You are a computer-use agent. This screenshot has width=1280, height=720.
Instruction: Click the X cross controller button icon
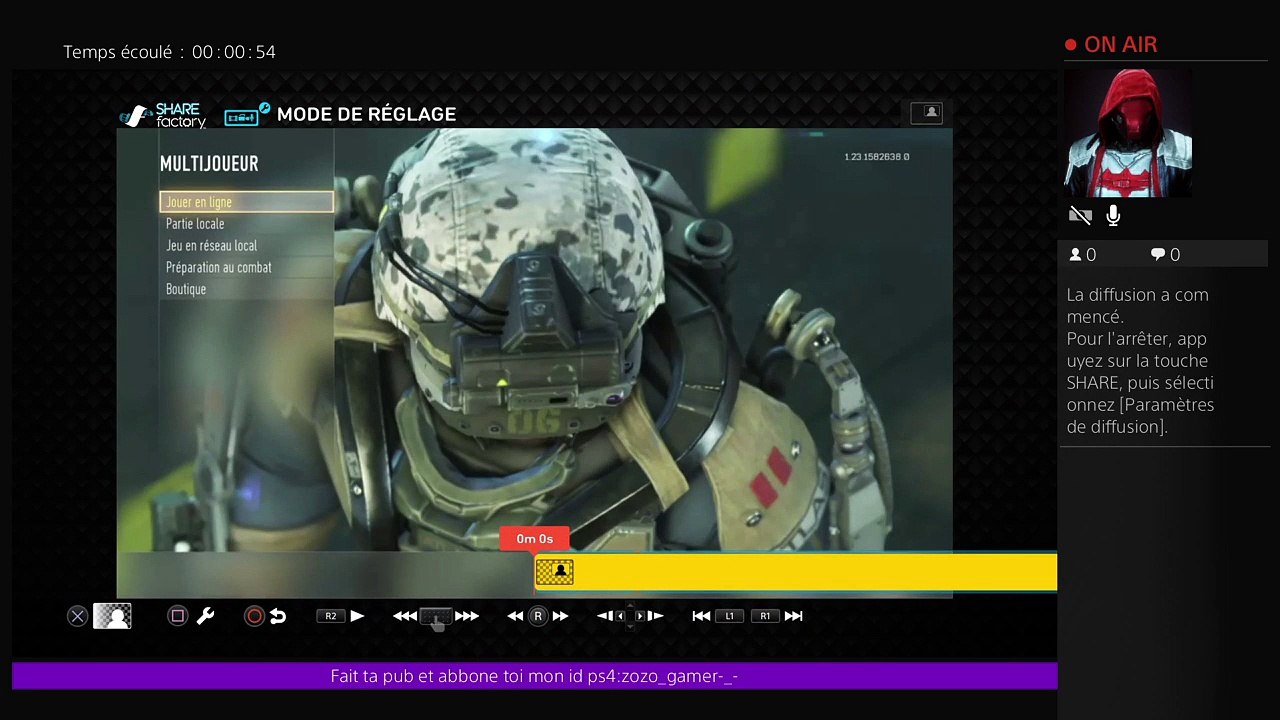pyautogui.click(x=78, y=616)
